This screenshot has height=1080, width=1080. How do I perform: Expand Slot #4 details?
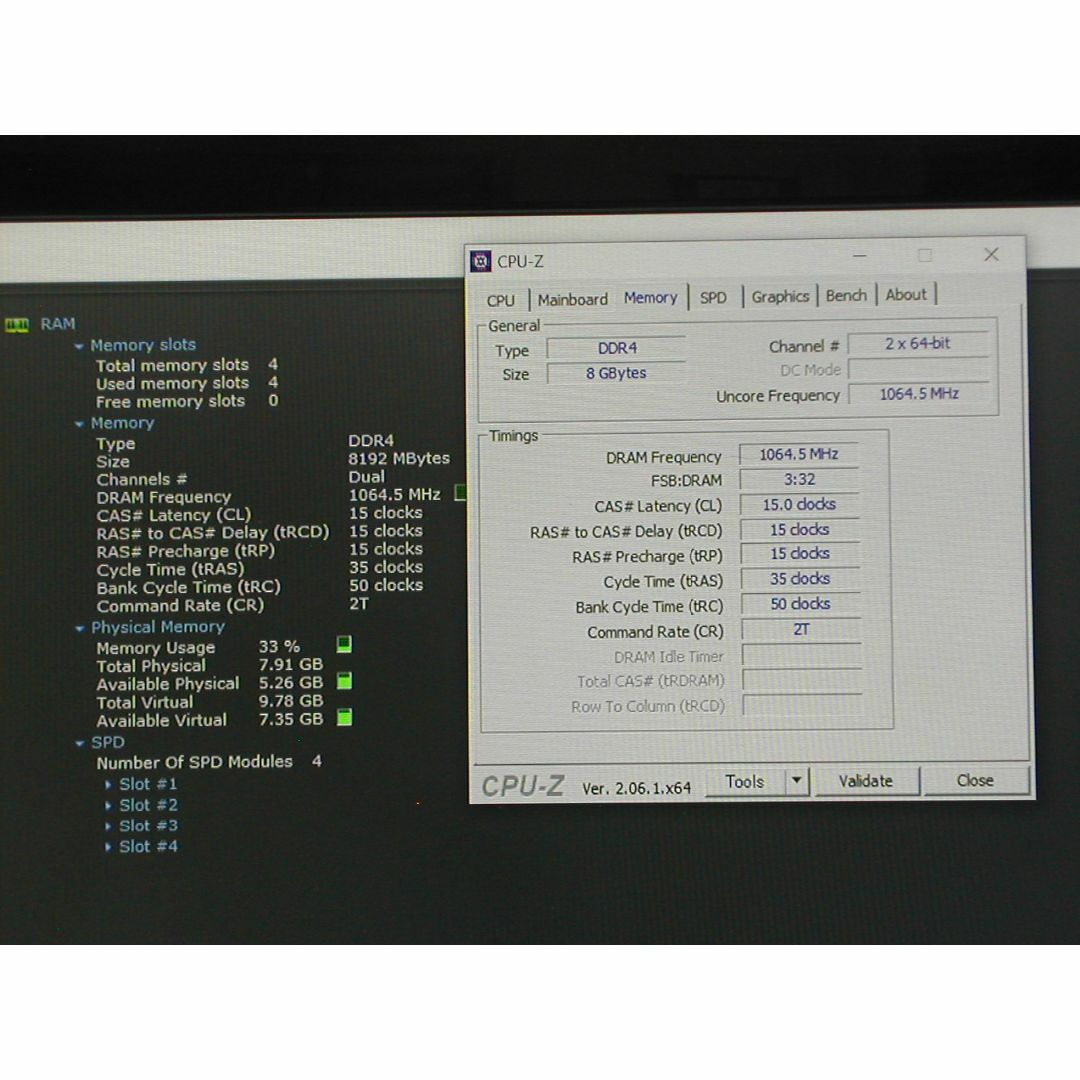[x=108, y=847]
